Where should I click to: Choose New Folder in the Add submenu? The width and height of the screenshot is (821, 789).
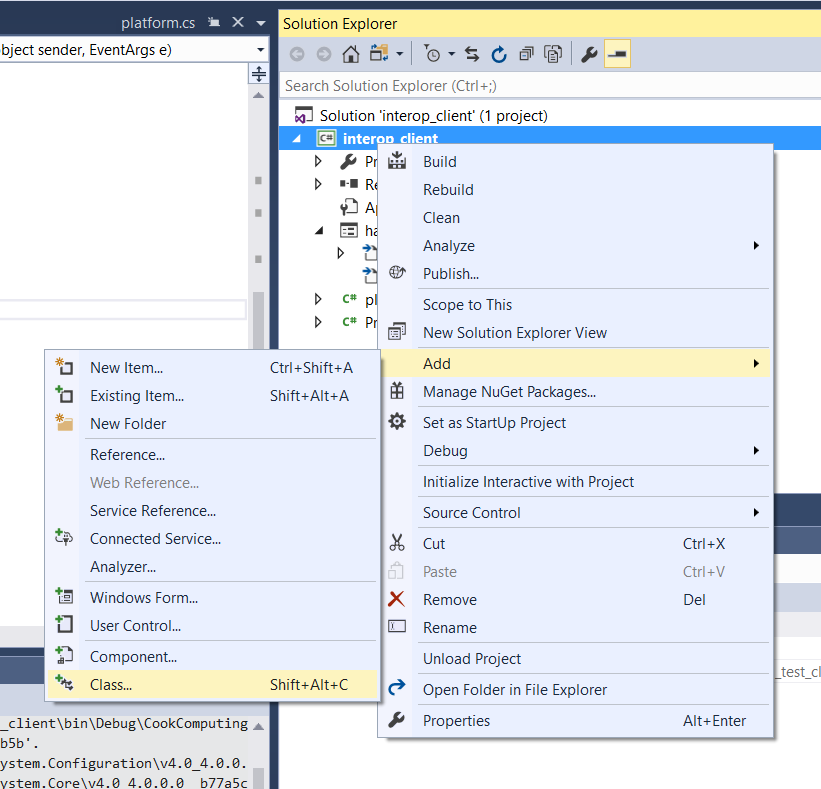[212, 424]
